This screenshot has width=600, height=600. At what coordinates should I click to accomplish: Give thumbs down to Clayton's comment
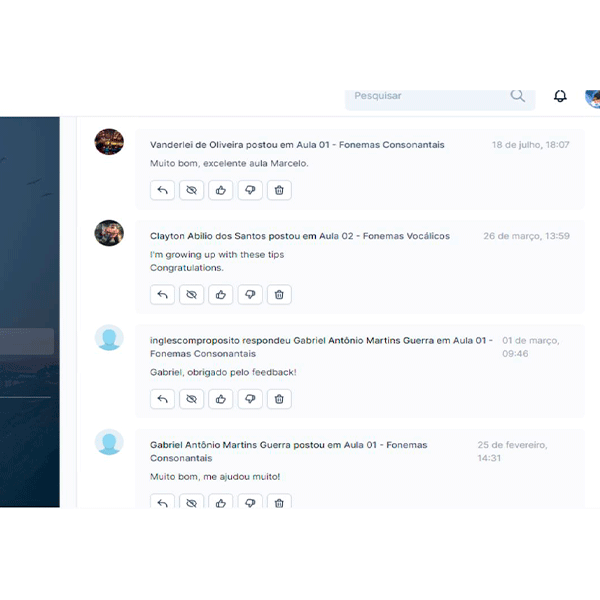click(x=250, y=295)
